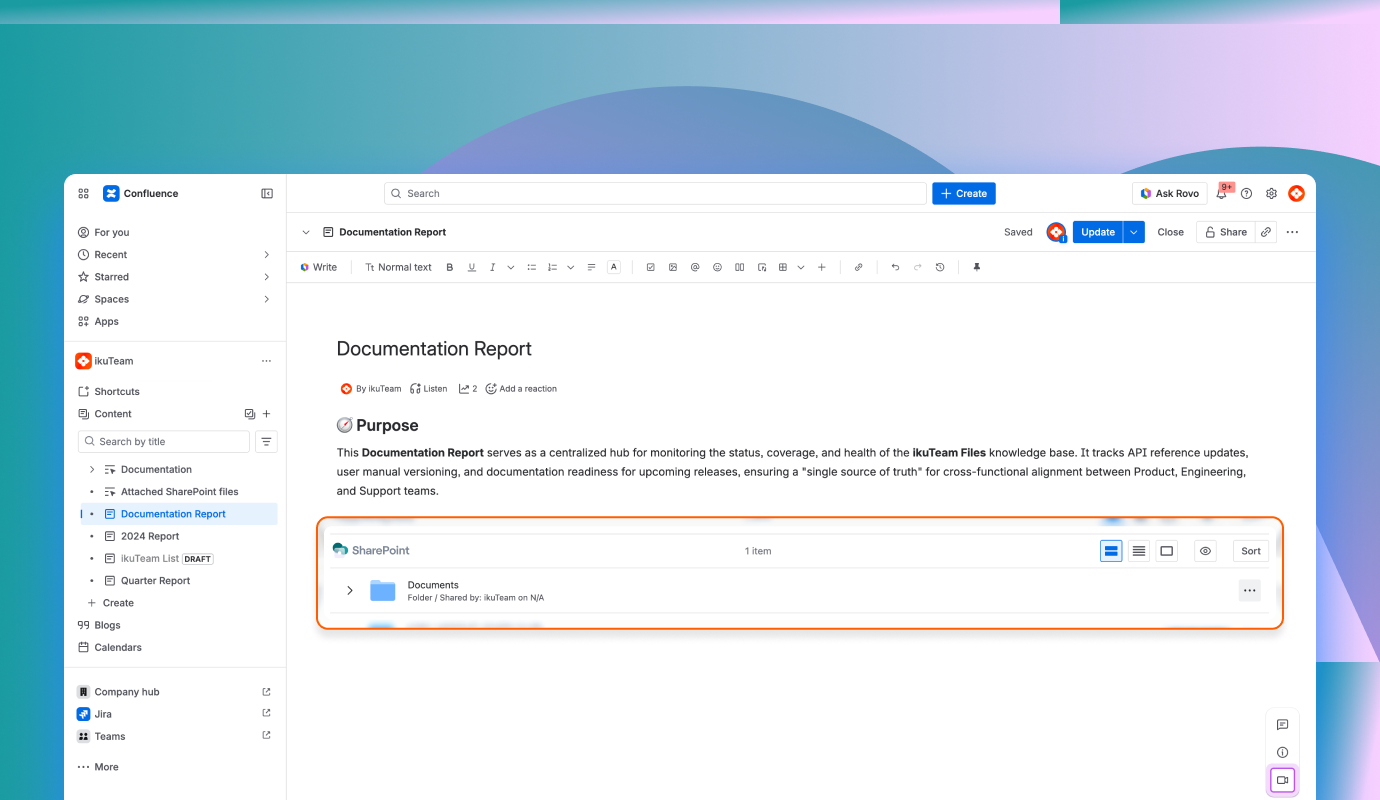
Task: Focus the top Search field
Action: click(x=655, y=194)
